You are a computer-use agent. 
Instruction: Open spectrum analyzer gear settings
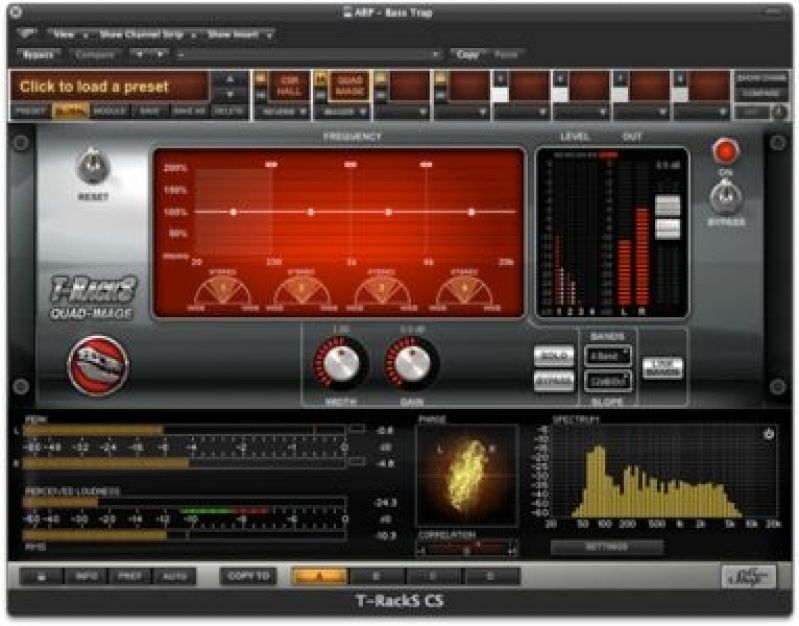pyautogui.click(x=768, y=434)
